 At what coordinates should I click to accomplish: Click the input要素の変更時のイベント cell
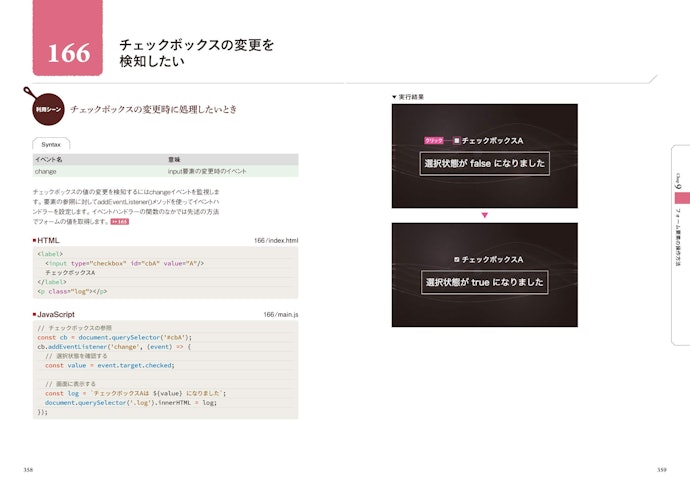pos(207,171)
